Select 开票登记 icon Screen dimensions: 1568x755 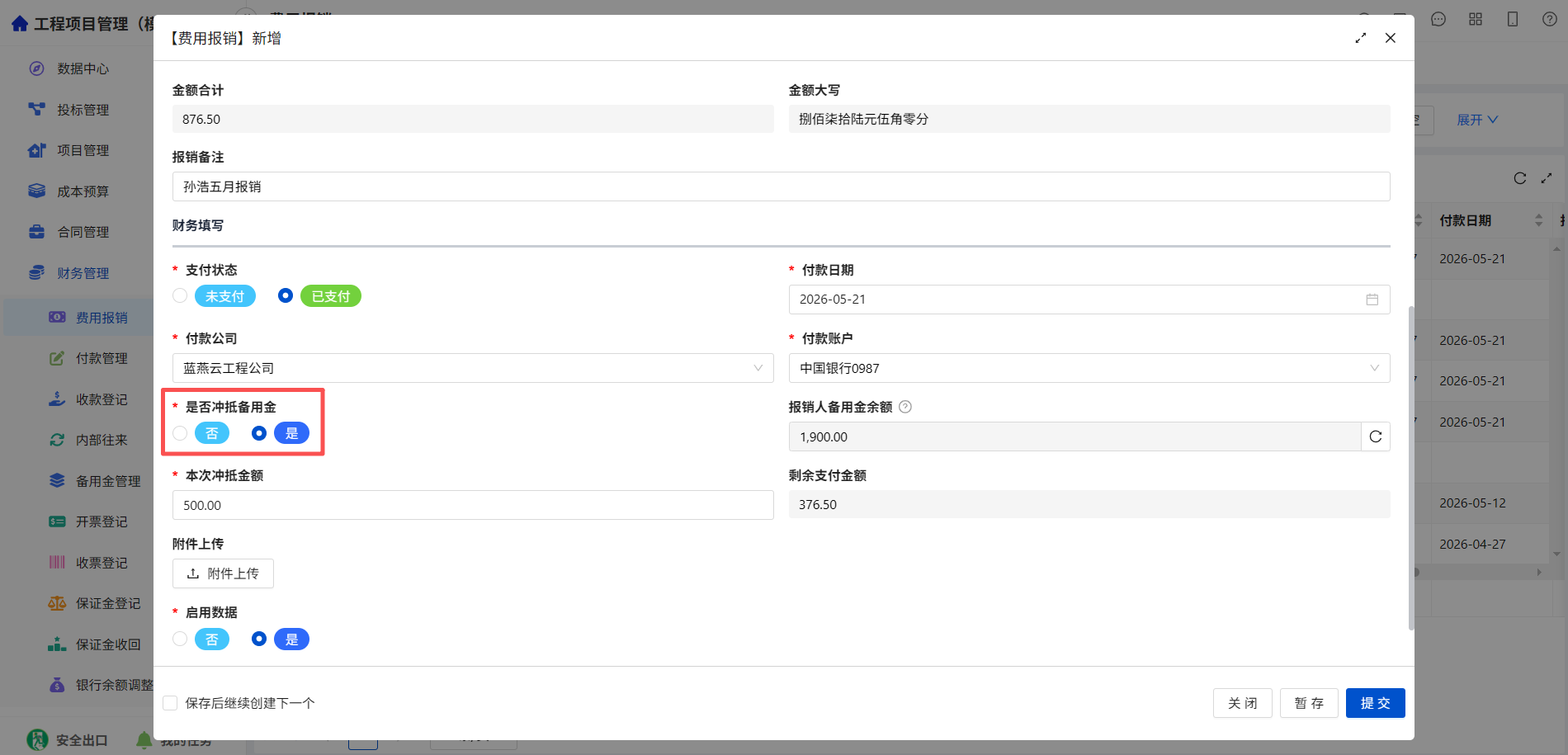[x=57, y=521]
